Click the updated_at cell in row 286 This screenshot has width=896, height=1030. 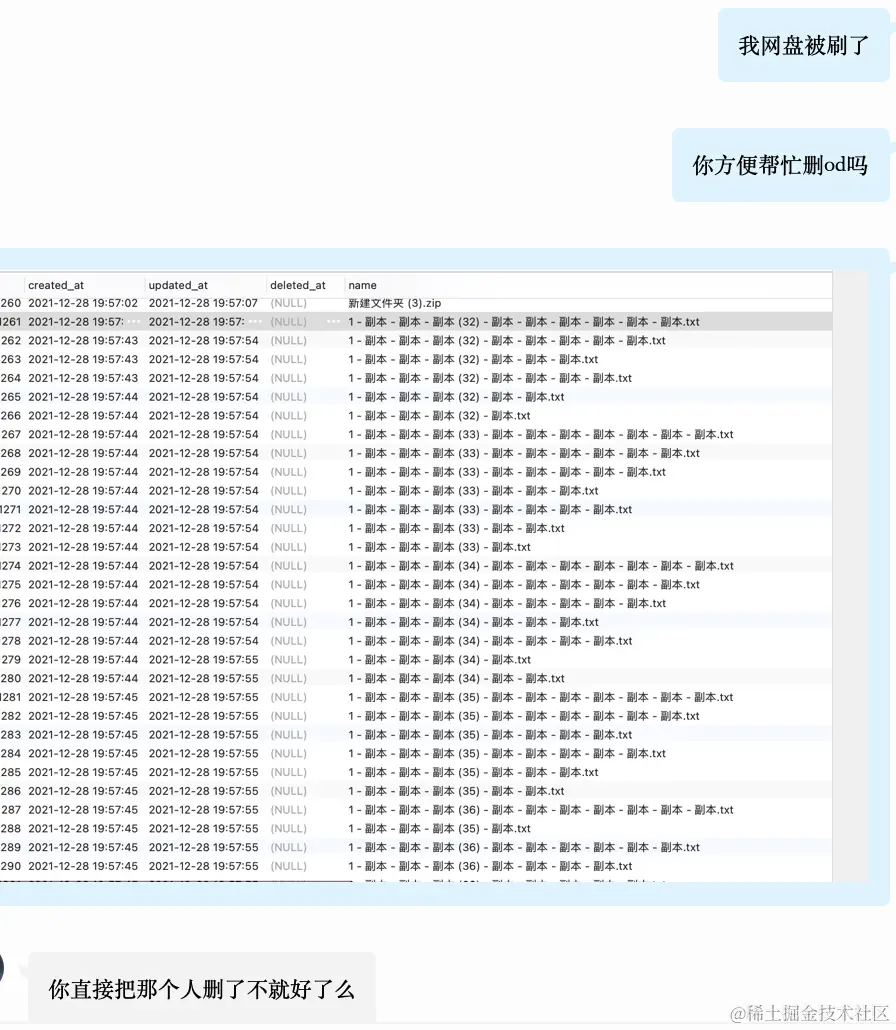(203, 791)
